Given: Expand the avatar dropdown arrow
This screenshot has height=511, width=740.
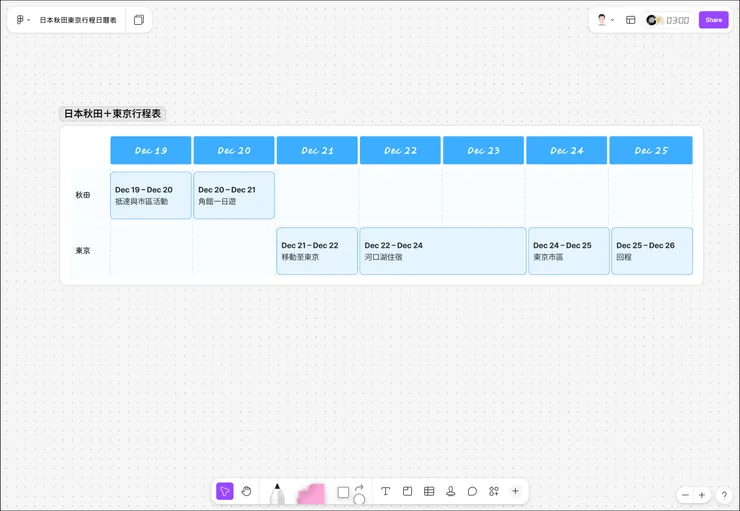Looking at the screenshot, I should tap(613, 20).
